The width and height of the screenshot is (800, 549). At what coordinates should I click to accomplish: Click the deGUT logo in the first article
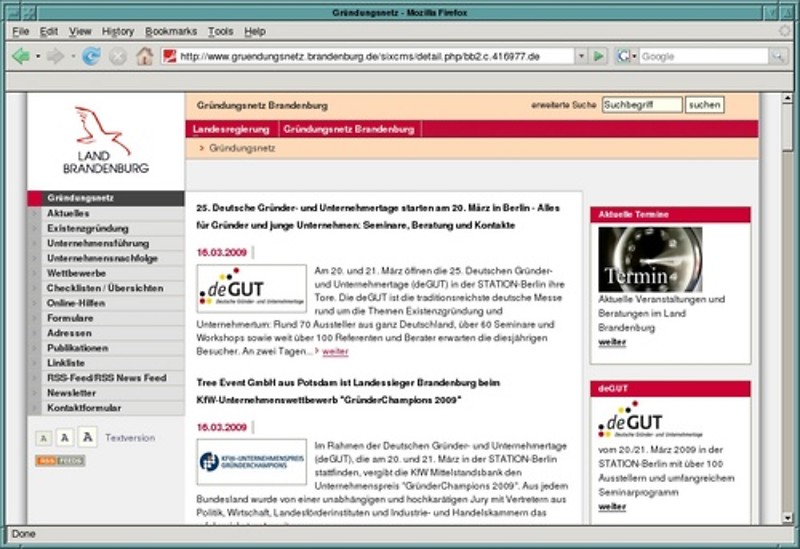(x=252, y=288)
